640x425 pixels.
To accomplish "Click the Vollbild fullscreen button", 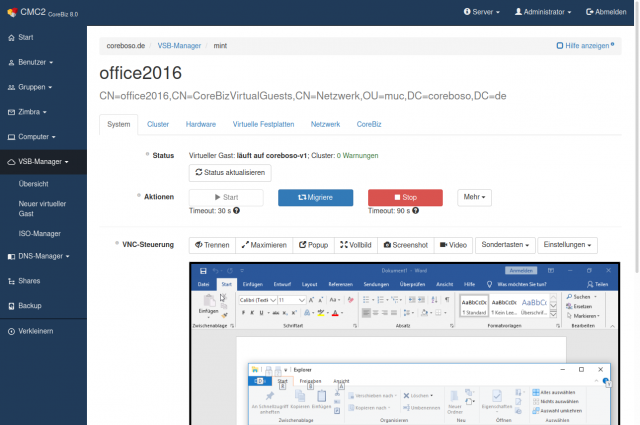I will tap(356, 245).
